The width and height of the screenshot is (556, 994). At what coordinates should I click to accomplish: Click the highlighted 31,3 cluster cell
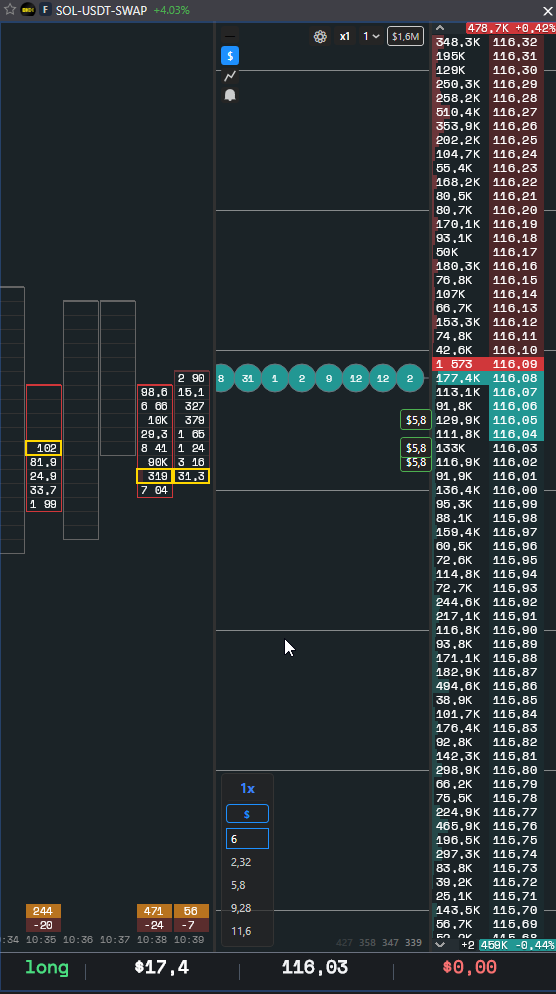click(191, 476)
